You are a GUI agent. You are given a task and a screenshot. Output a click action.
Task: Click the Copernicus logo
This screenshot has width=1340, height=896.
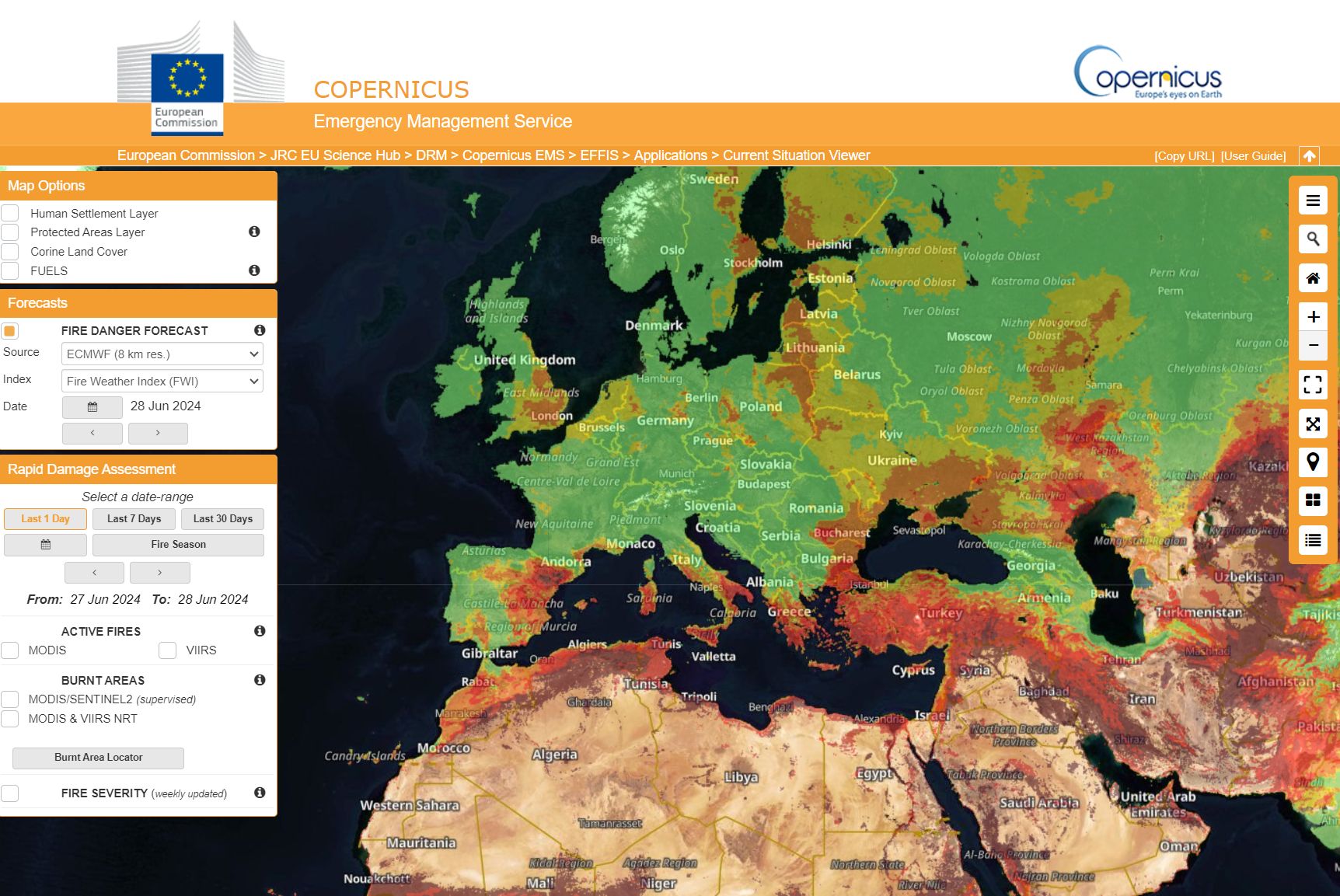click(1148, 72)
